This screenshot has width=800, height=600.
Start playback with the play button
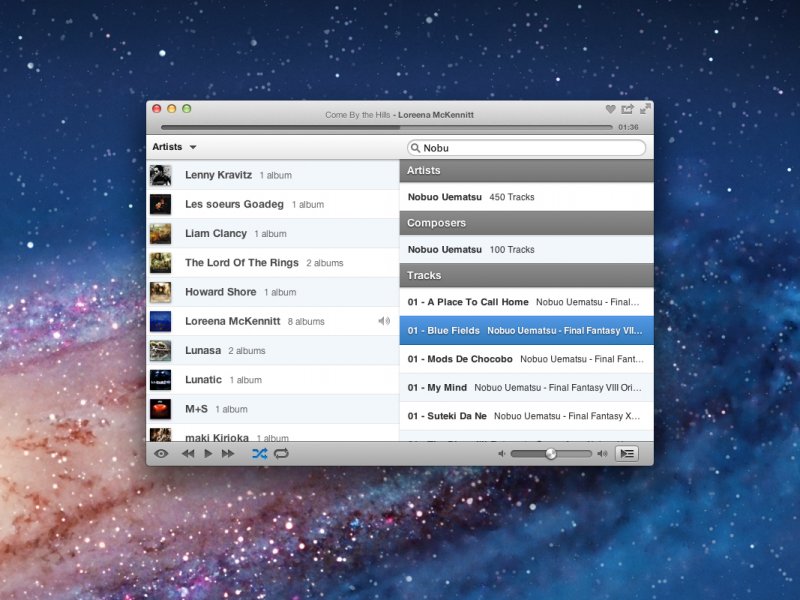(x=208, y=454)
